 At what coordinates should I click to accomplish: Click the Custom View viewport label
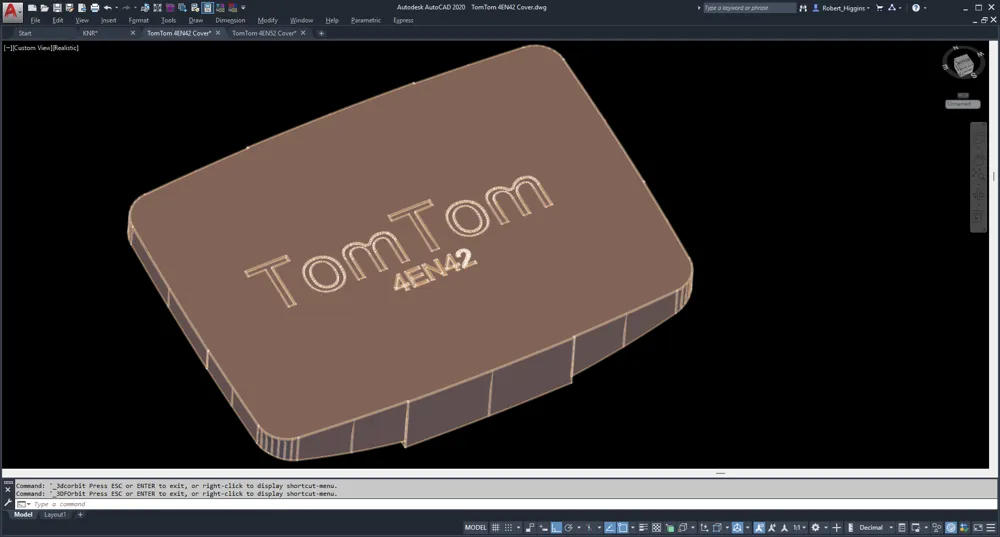(31, 48)
